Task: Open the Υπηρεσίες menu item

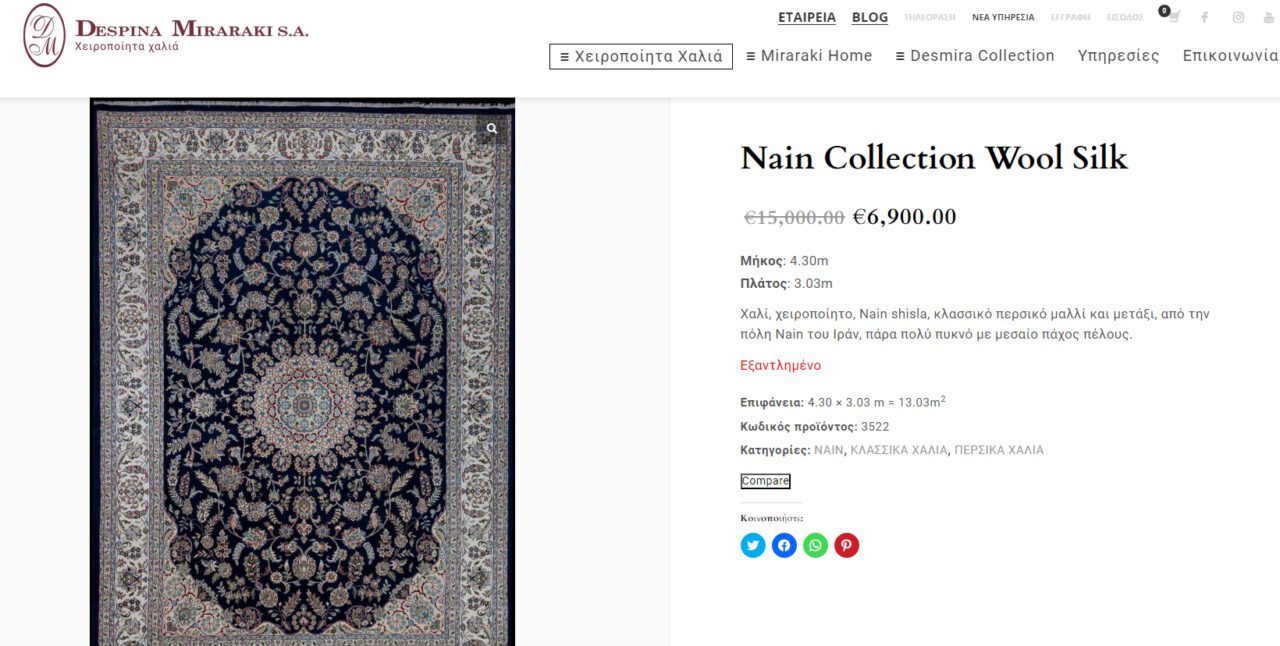Action: 1118,56
